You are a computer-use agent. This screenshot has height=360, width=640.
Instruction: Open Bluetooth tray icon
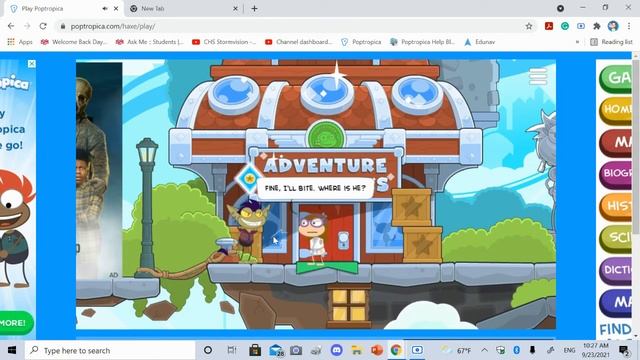click(x=516, y=350)
